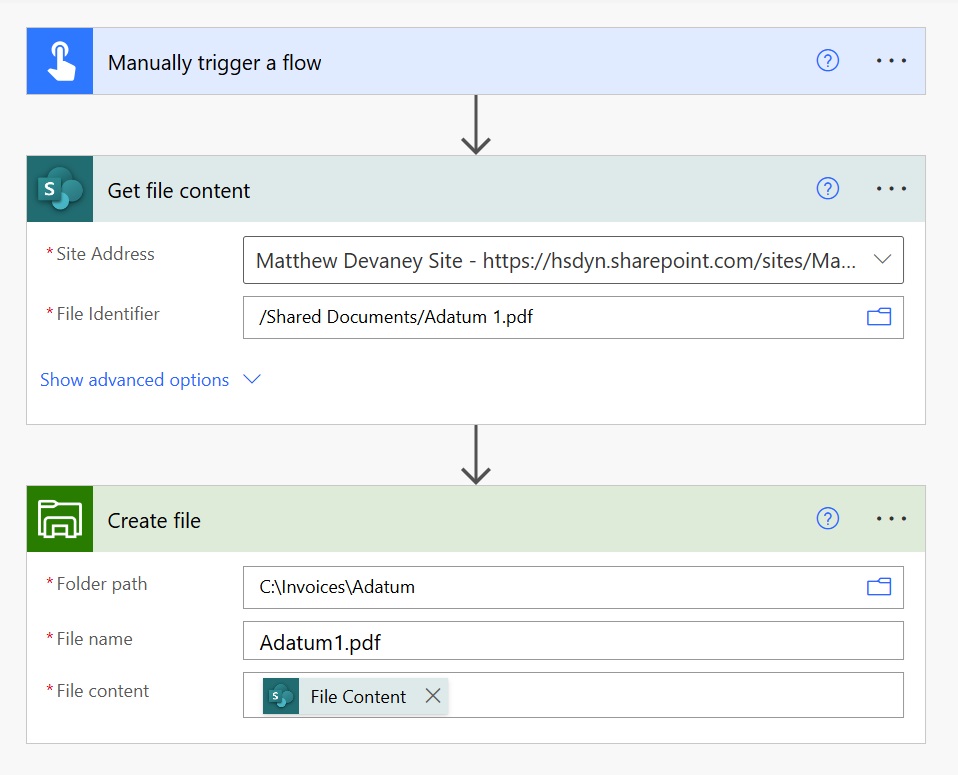Click the File System icon on the Create file card

pyautogui.click(x=60, y=519)
